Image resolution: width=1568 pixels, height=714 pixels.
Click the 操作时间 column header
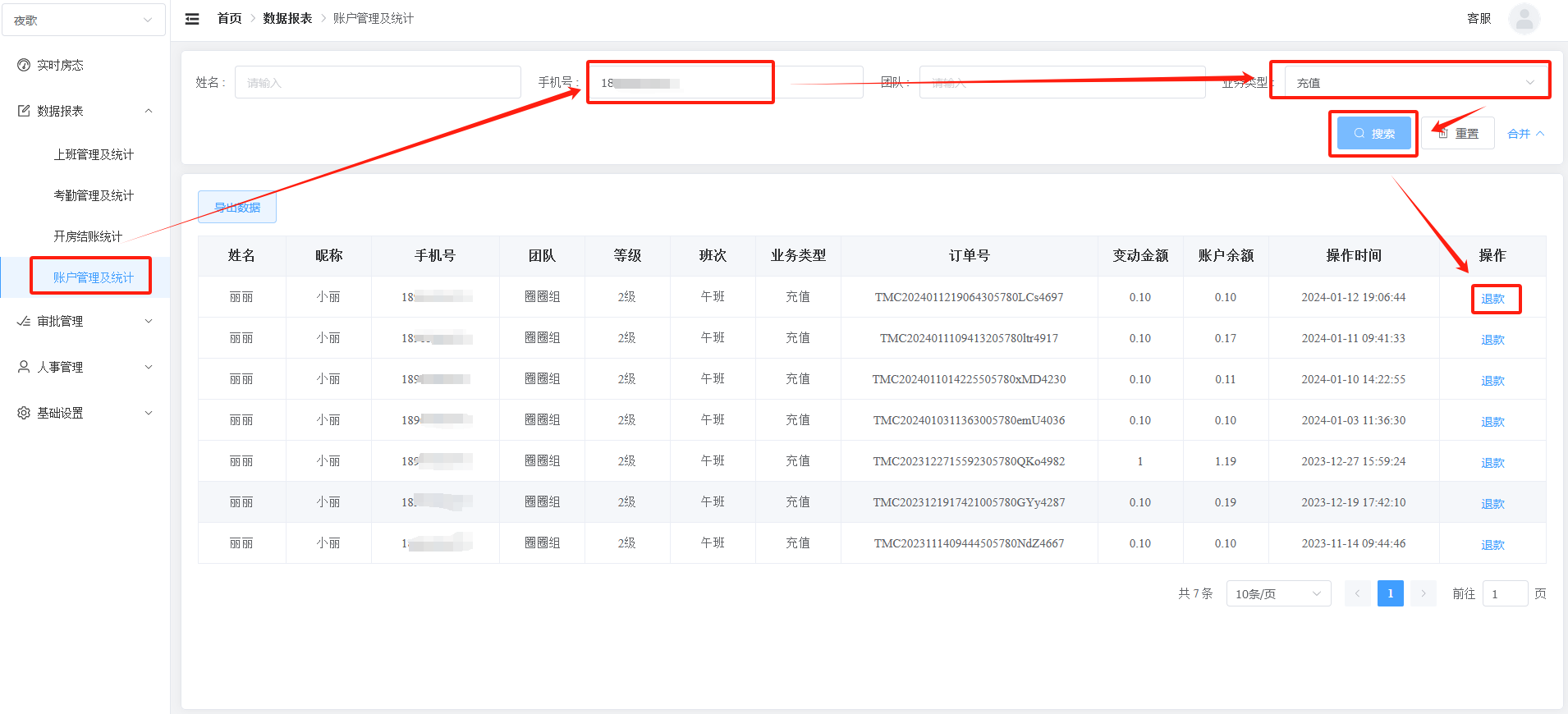(1354, 256)
